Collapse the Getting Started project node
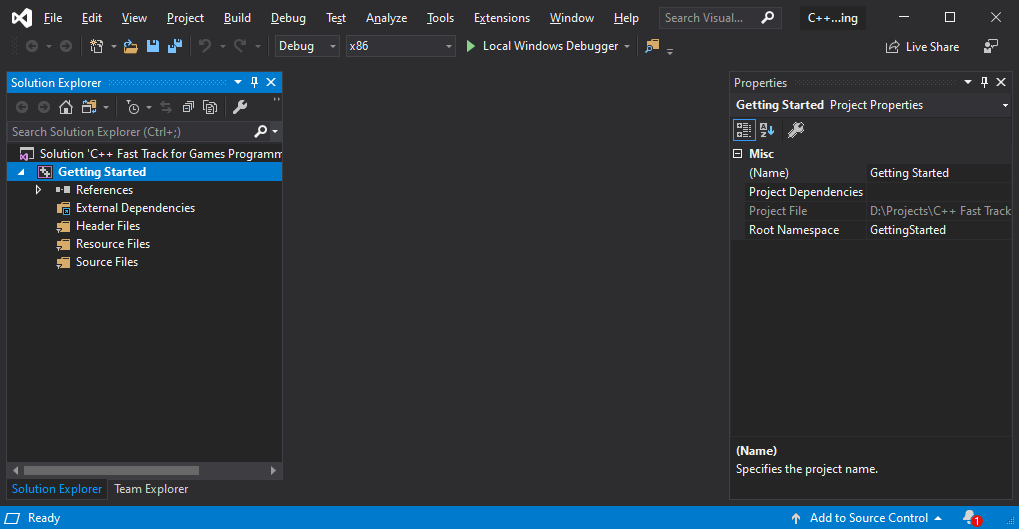1019x529 pixels. [21, 172]
